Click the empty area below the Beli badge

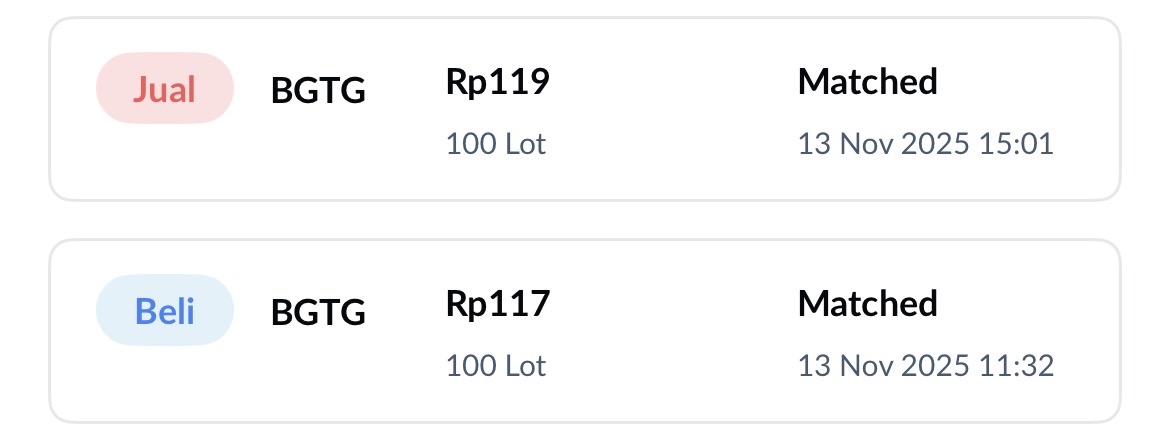coord(164,380)
